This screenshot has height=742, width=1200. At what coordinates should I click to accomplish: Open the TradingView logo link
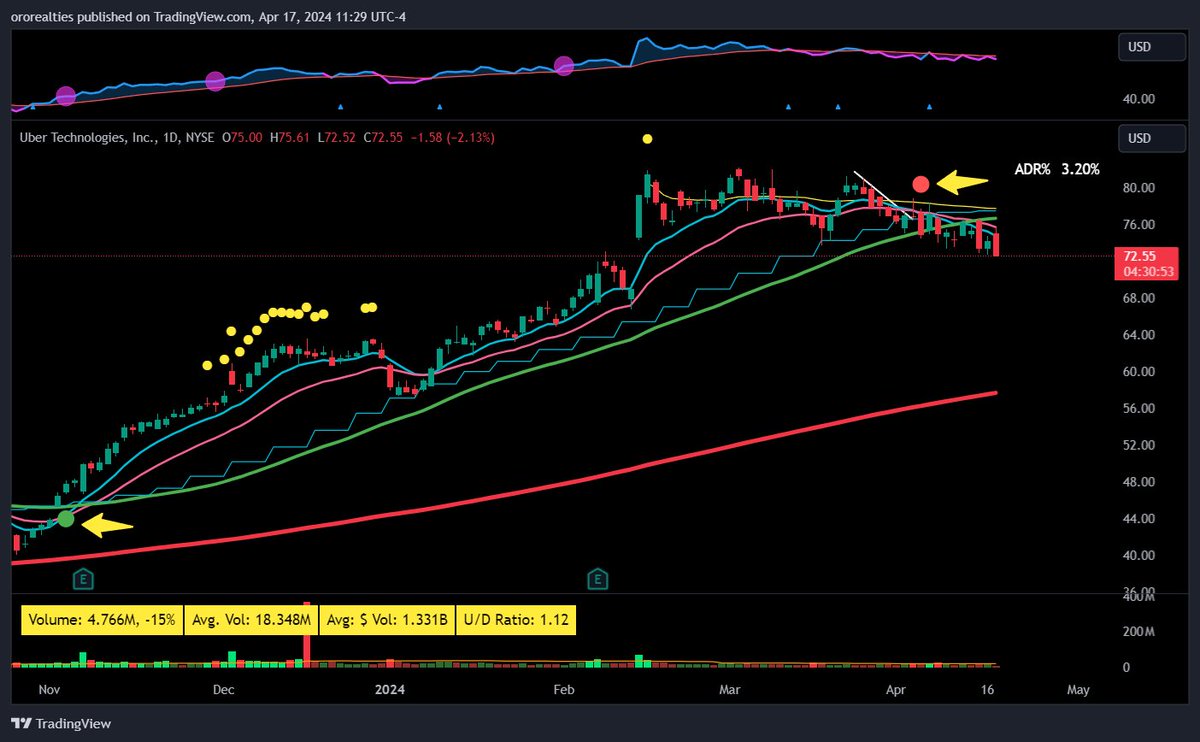(62, 723)
